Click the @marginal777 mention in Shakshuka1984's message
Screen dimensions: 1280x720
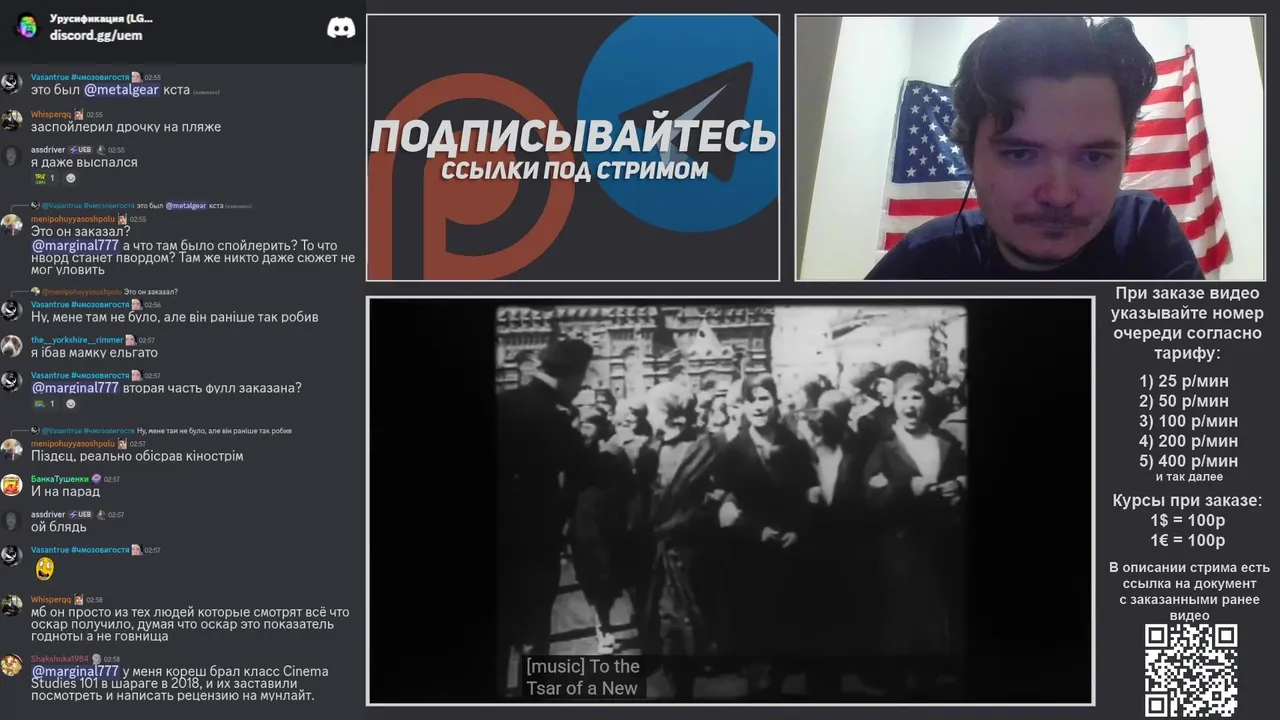click(75, 671)
